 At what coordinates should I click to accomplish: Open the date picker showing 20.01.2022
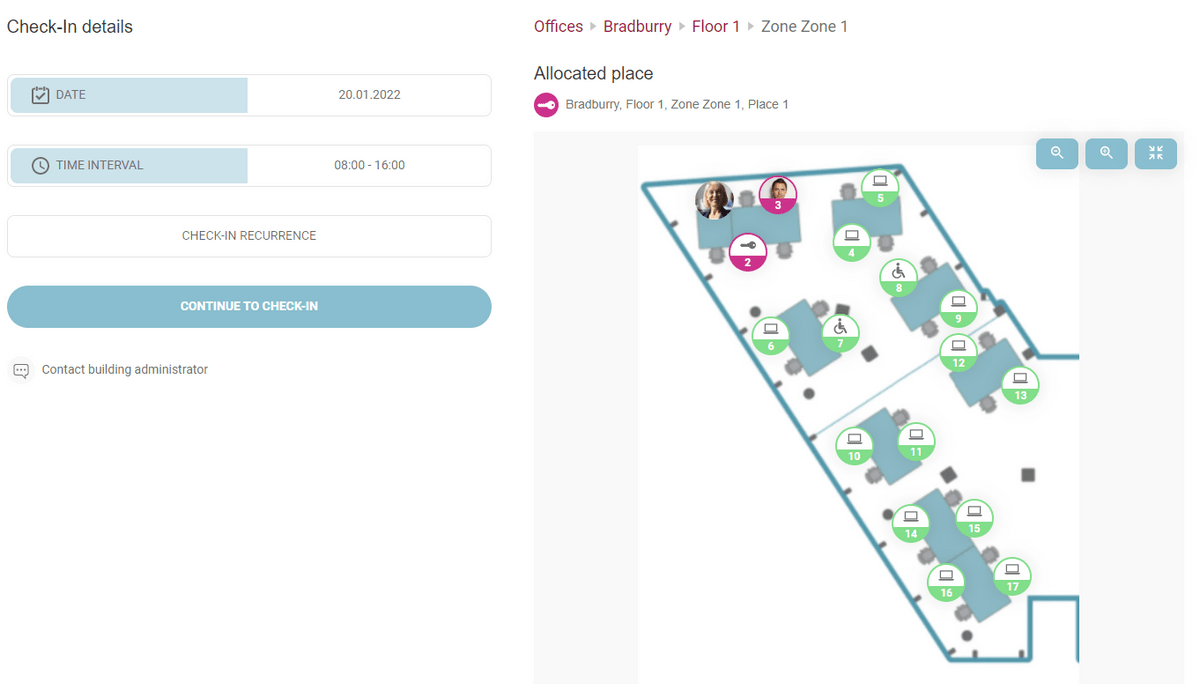pyautogui.click(x=369, y=95)
